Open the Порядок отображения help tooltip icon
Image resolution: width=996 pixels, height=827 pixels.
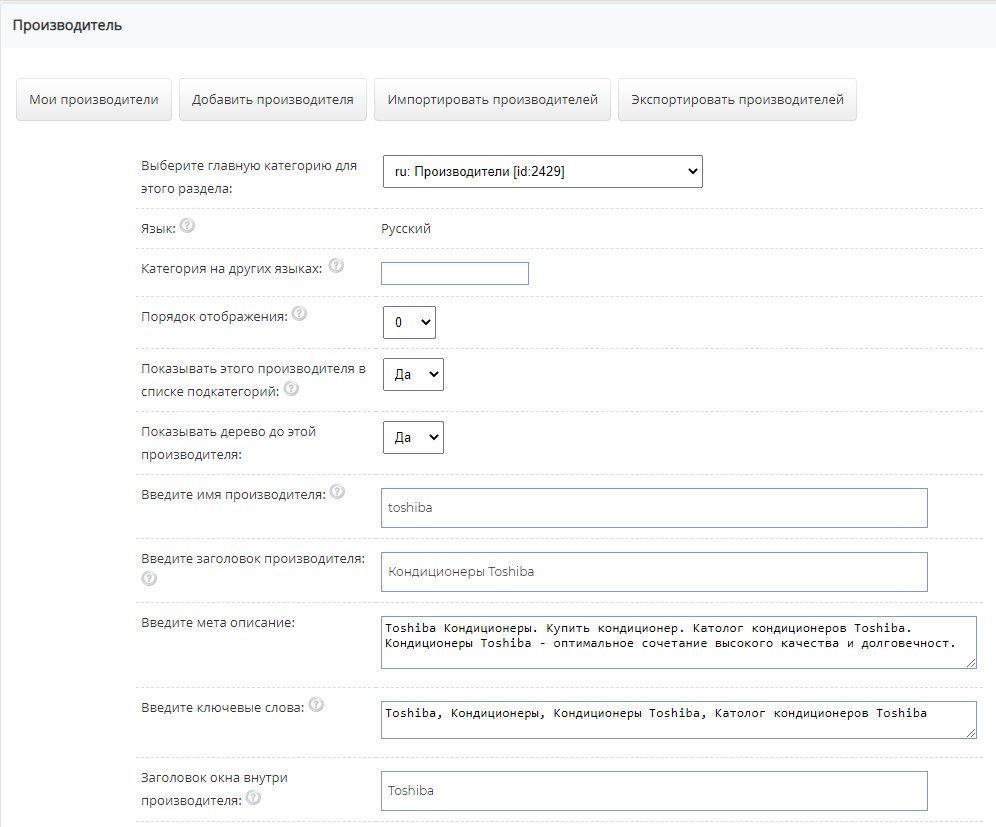pyautogui.click(x=299, y=314)
